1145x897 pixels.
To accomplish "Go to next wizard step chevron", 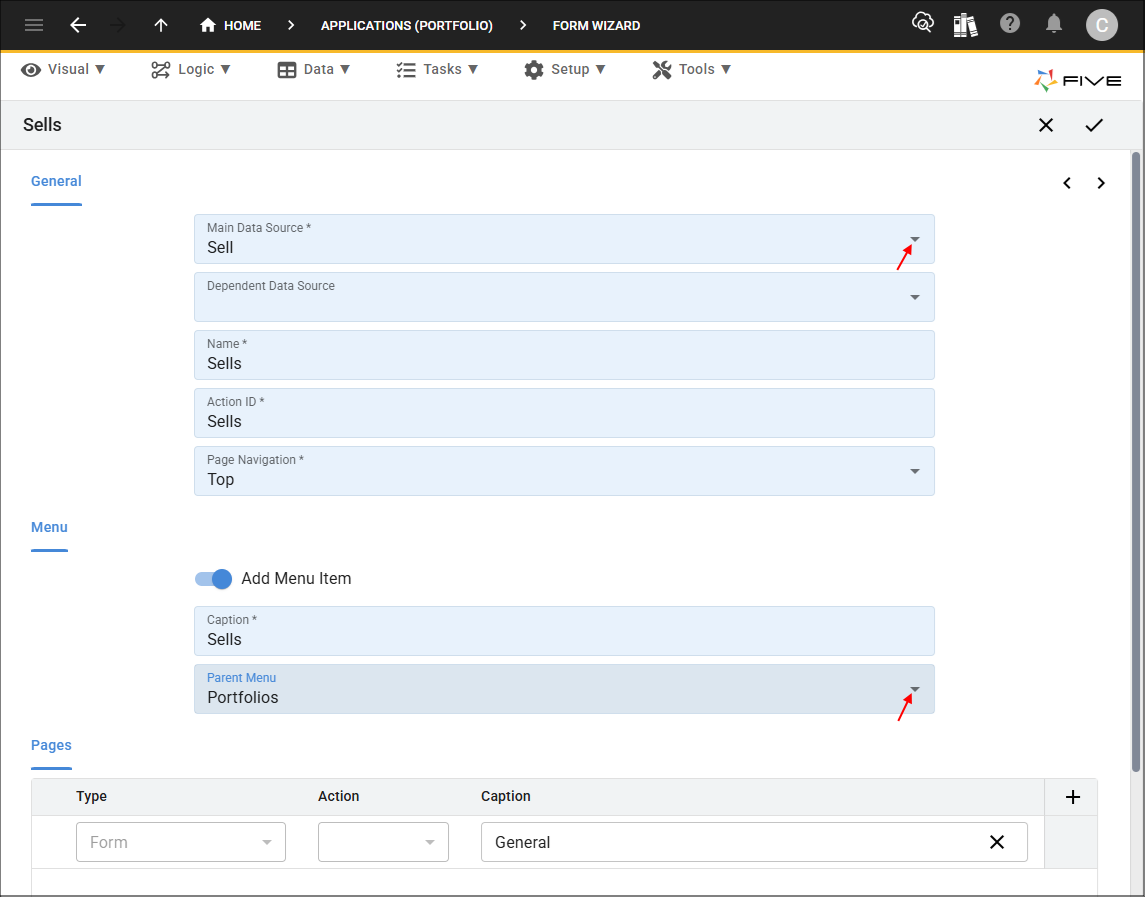I will coord(1101,183).
